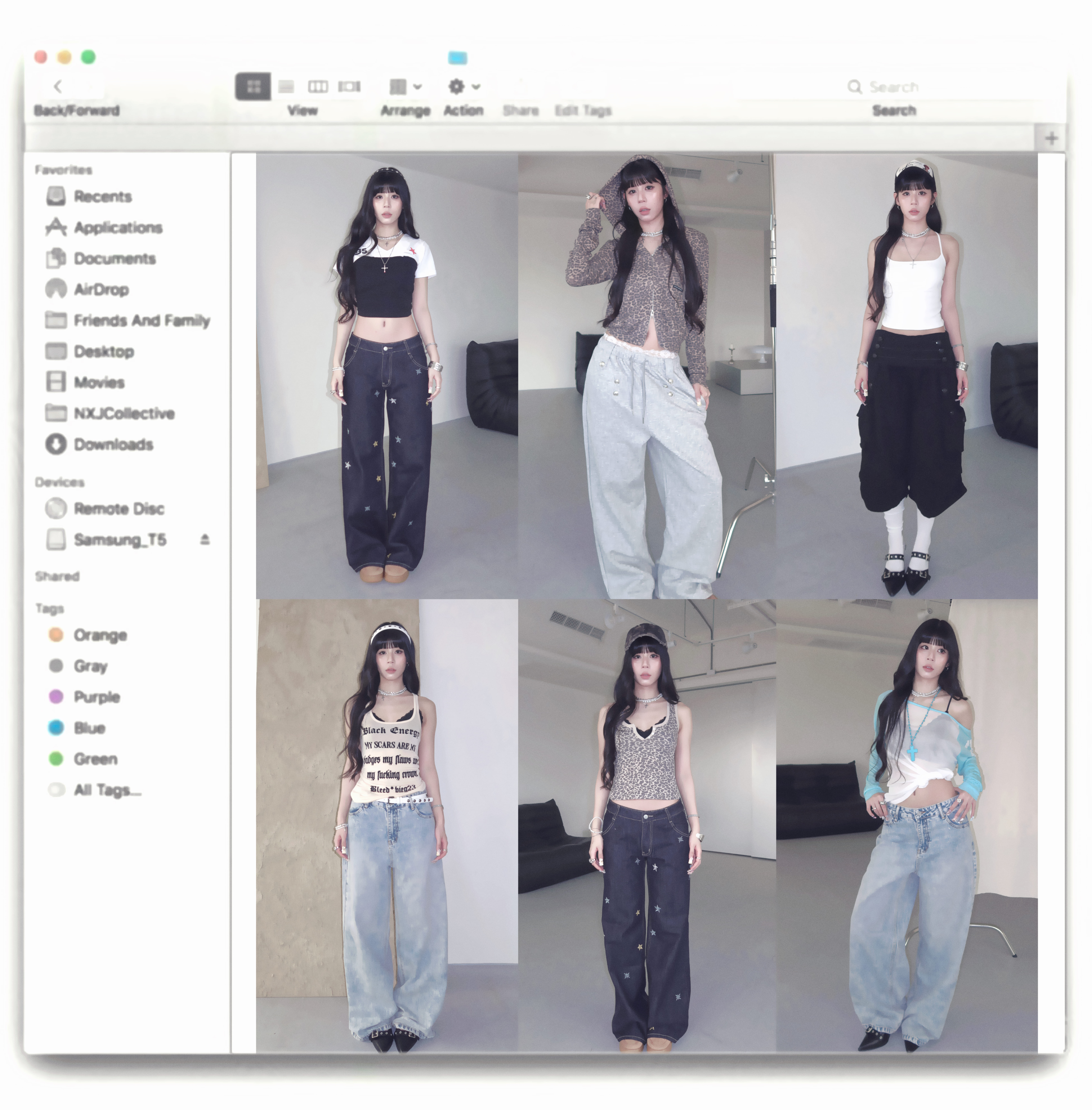1092x1110 pixels.
Task: Open photo with star-embroidered jeans and black-white top
Action: click(x=387, y=376)
